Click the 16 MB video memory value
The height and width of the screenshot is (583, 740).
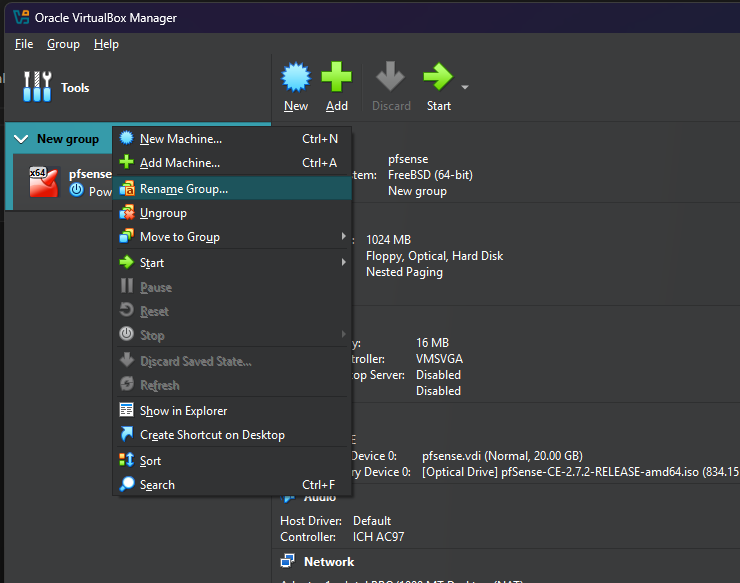pos(432,343)
